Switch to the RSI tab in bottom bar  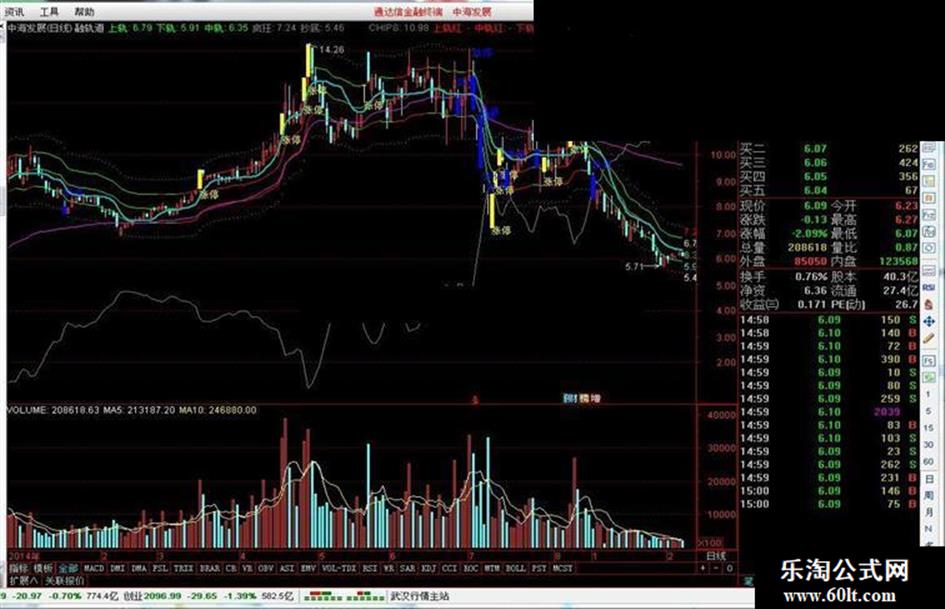370,568
